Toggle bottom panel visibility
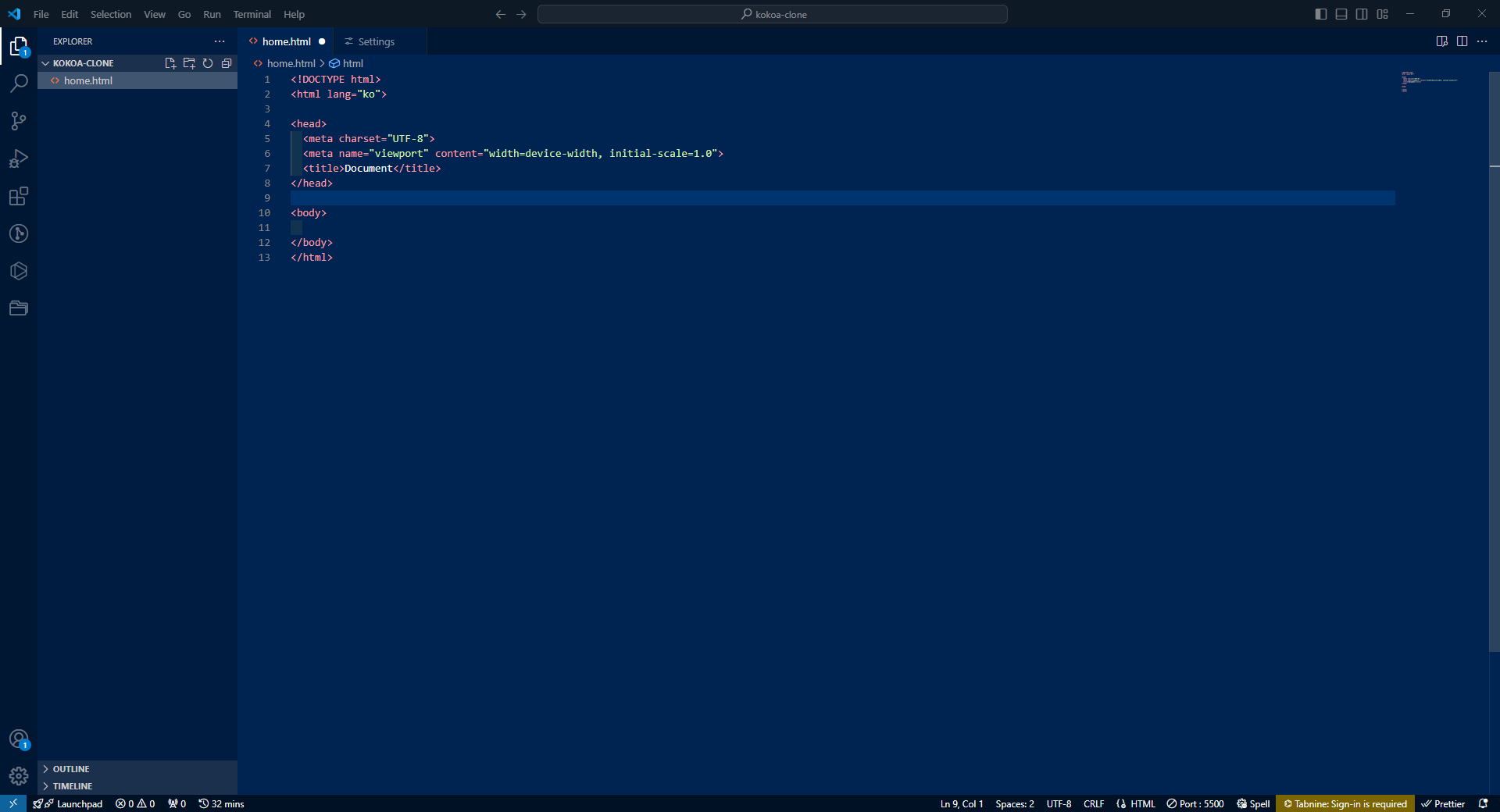The height and width of the screenshot is (812, 1500). coord(1341,14)
